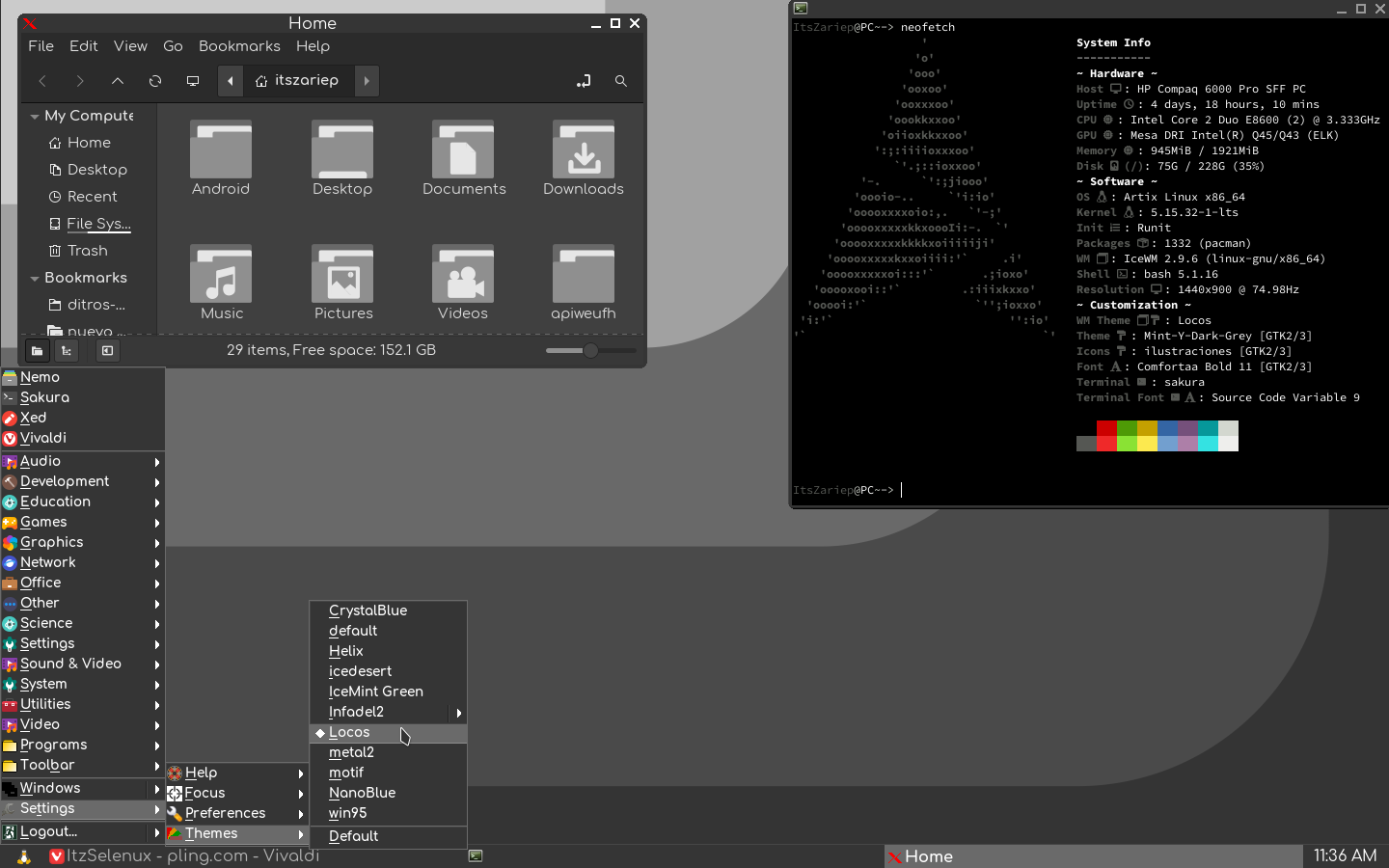Open the Videos folder

click(463, 283)
